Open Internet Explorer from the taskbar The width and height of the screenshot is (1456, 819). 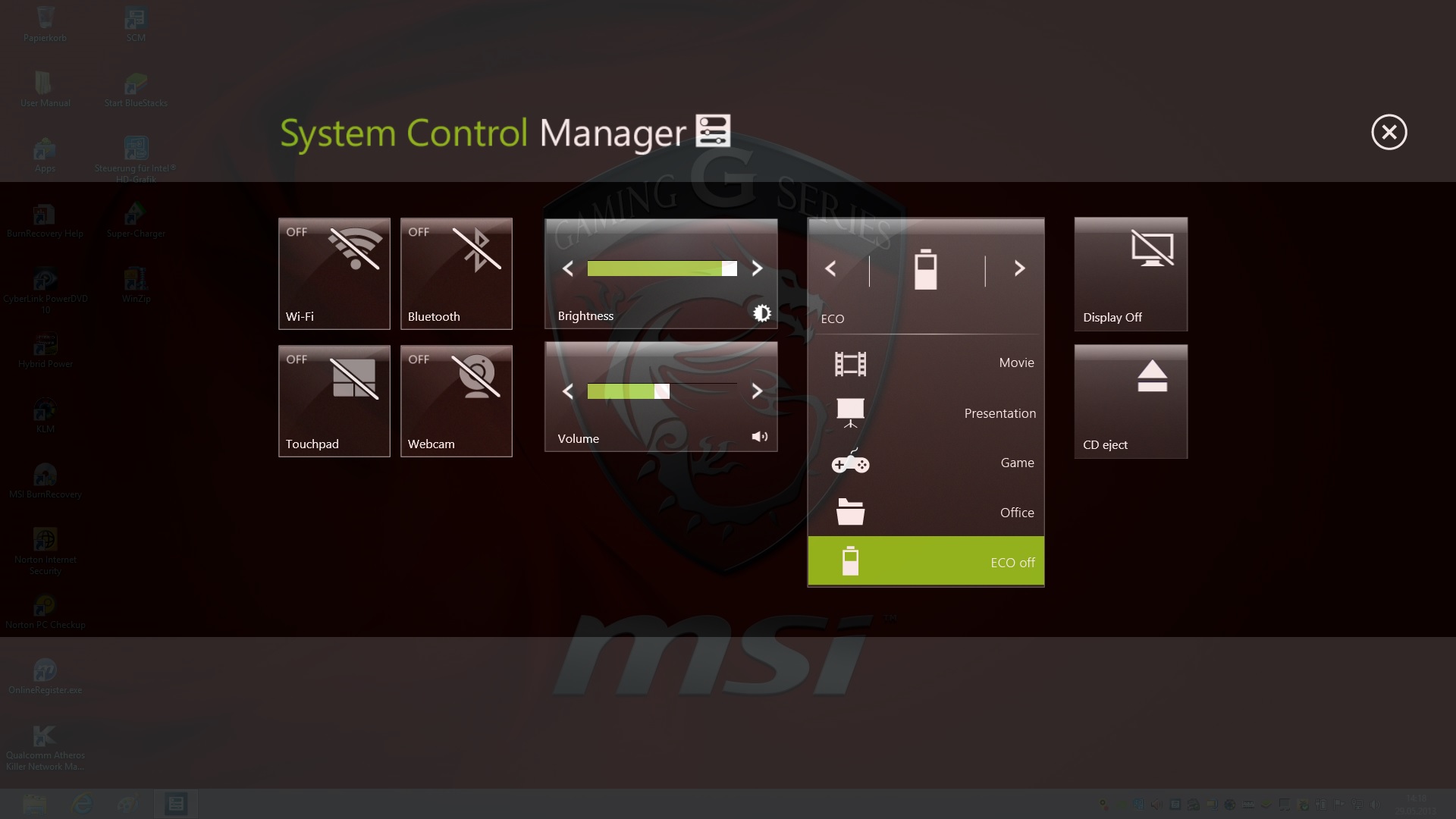pos(82,804)
